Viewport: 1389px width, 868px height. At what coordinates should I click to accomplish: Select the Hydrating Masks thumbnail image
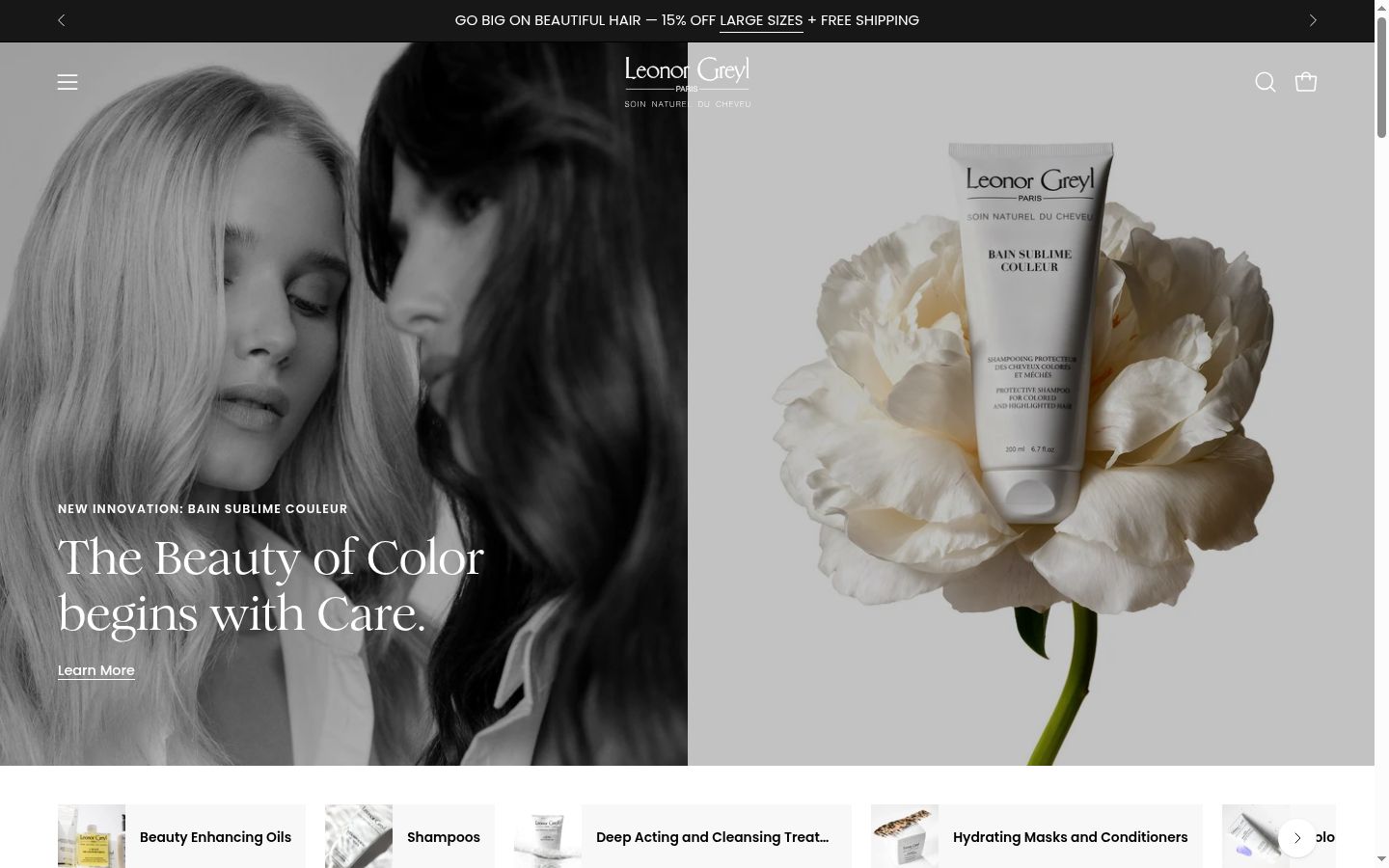tap(905, 836)
